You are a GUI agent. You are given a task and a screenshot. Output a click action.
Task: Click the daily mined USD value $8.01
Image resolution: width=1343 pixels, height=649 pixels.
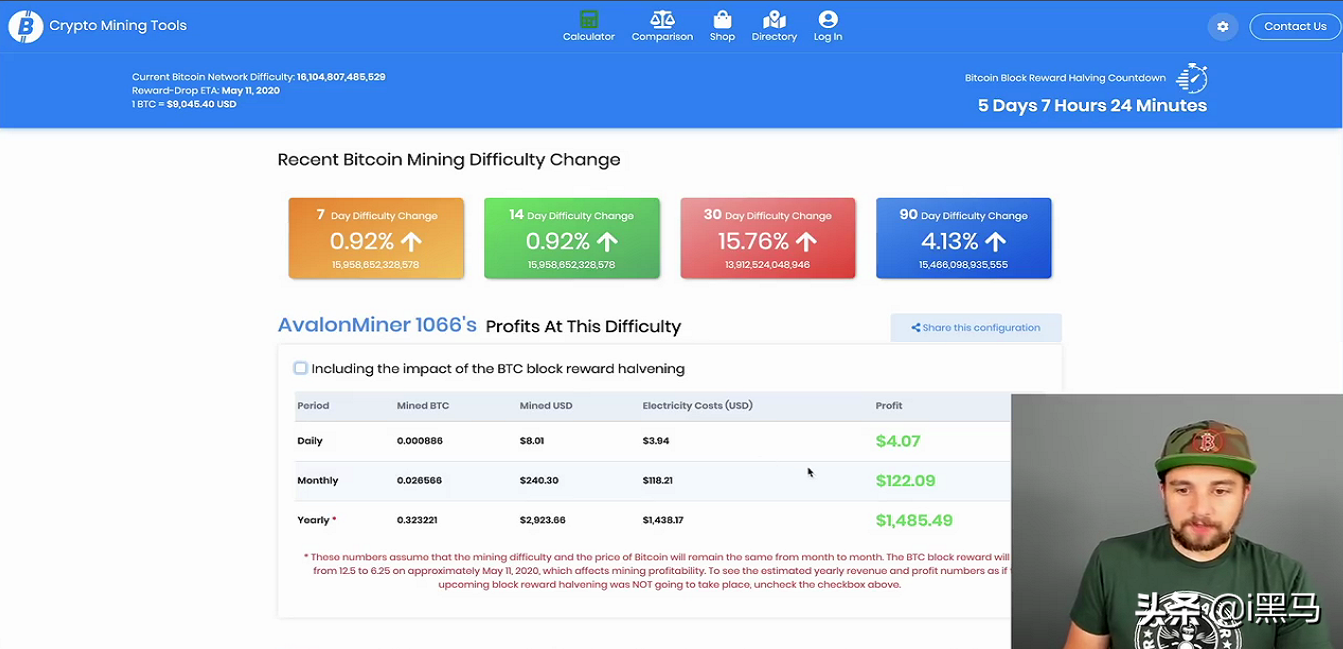click(532, 441)
